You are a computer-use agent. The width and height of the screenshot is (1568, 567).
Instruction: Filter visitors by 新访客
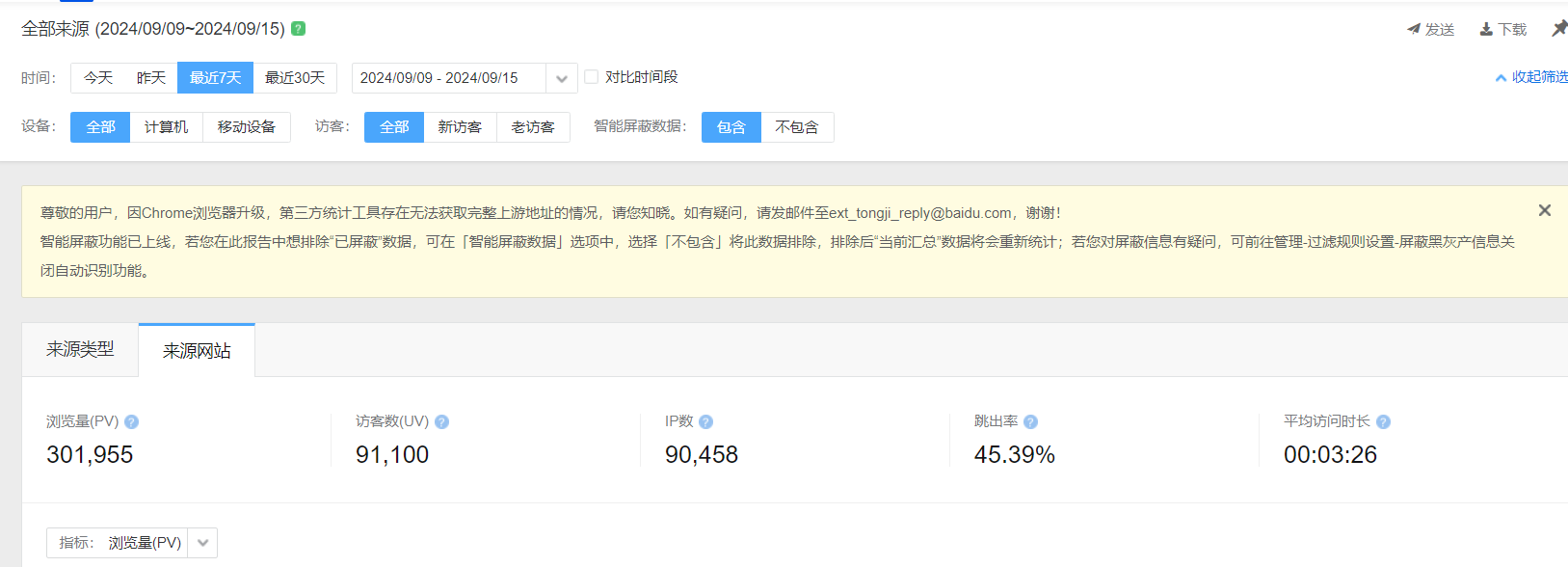coord(460,127)
